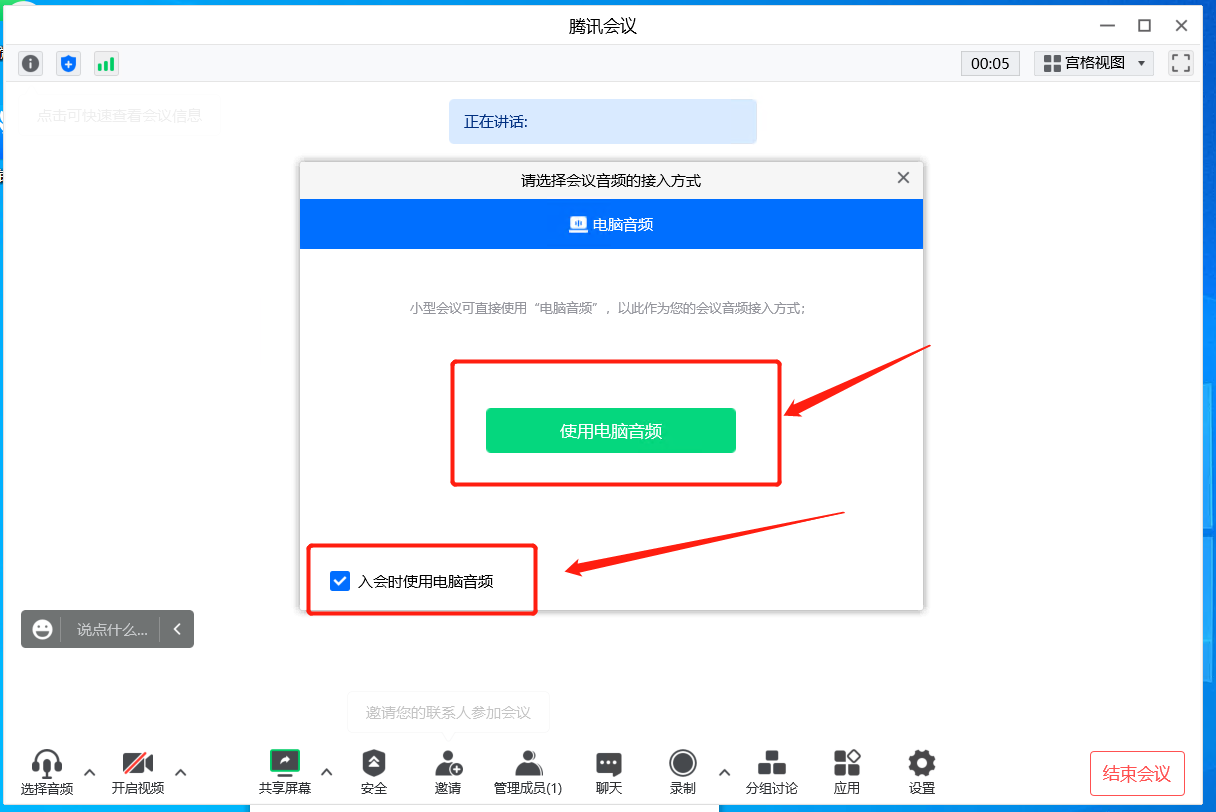The width and height of the screenshot is (1216, 812).
Task: Click 点击可快速查看会议信息 hint text
Action: point(120,115)
